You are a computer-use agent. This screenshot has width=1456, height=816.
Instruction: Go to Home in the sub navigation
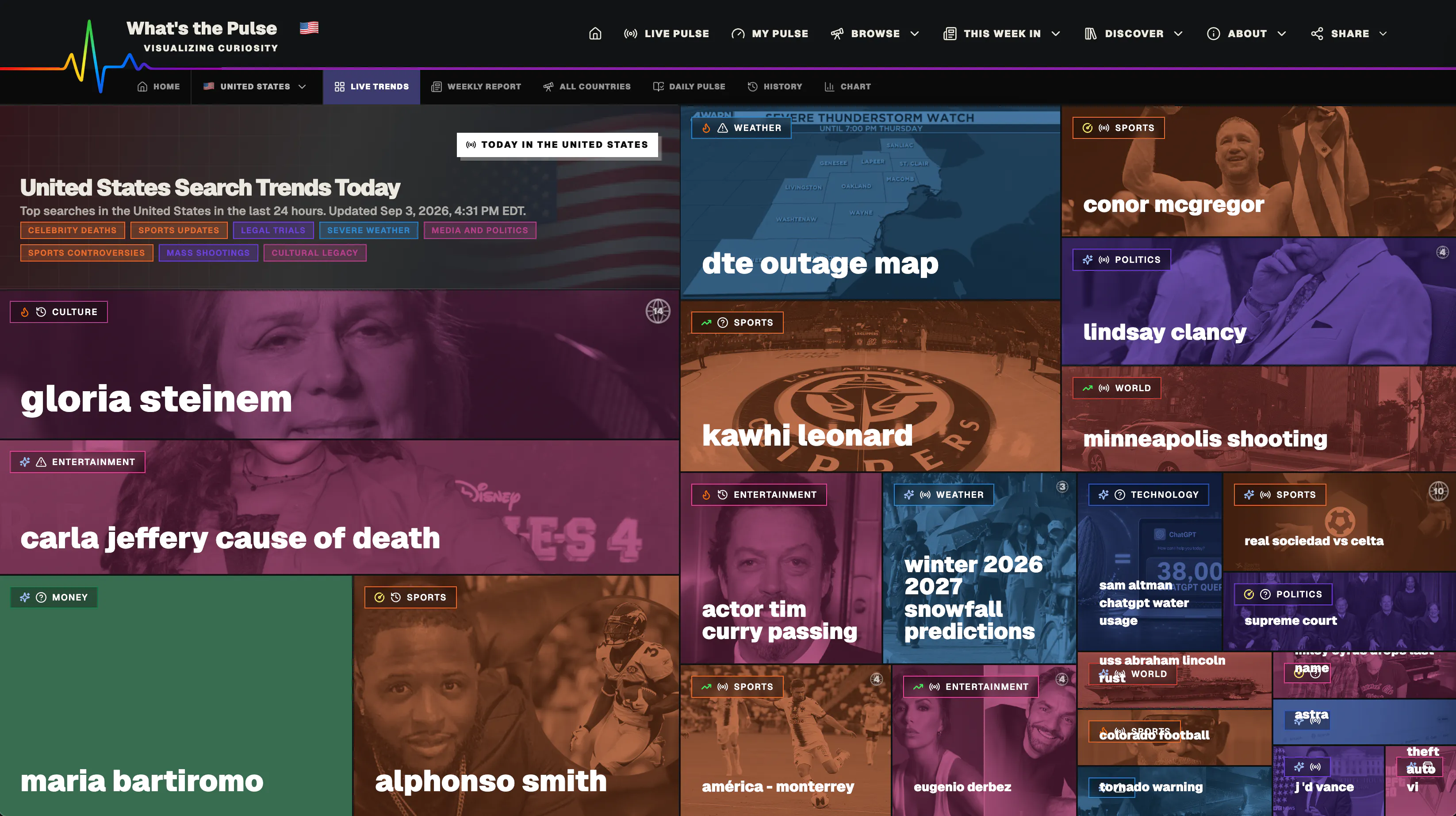[159, 87]
